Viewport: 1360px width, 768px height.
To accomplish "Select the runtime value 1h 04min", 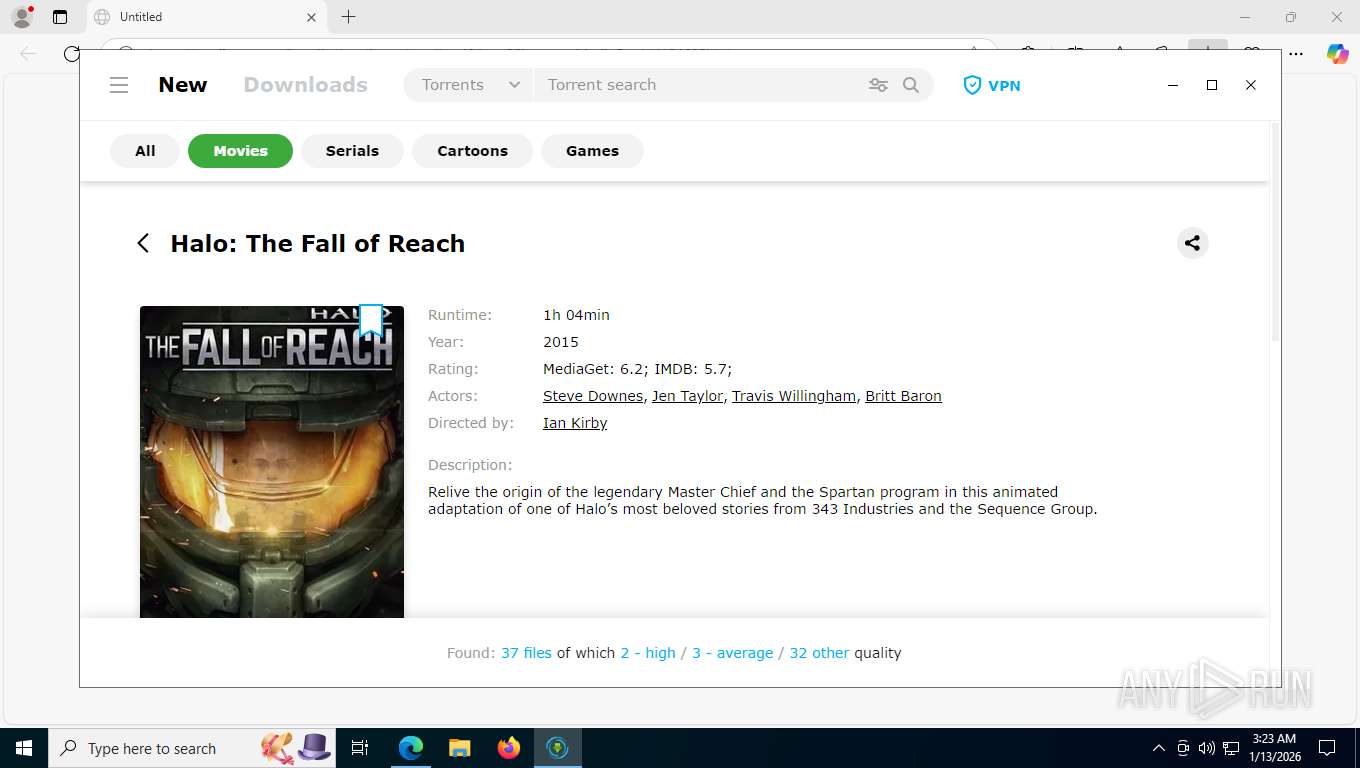I will click(x=576, y=315).
